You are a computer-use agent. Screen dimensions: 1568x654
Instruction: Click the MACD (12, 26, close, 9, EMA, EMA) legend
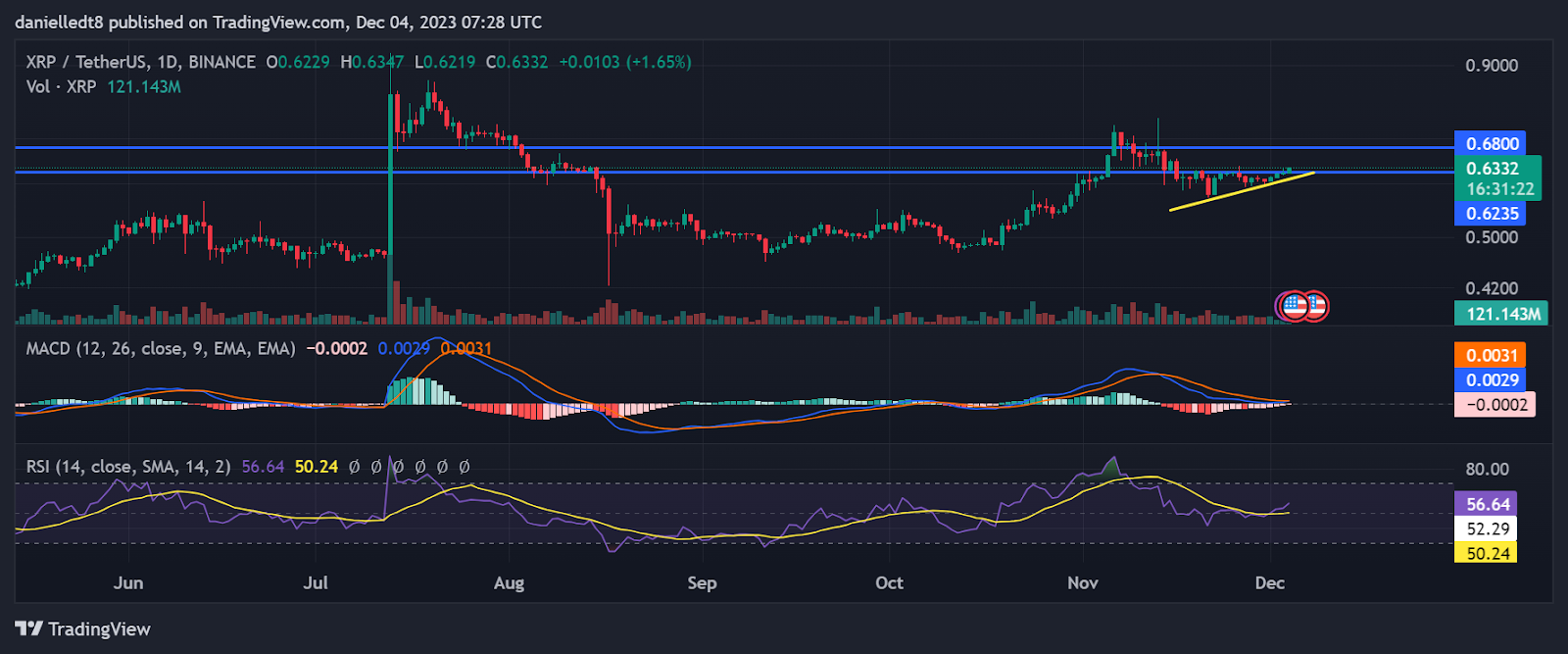click(x=161, y=348)
